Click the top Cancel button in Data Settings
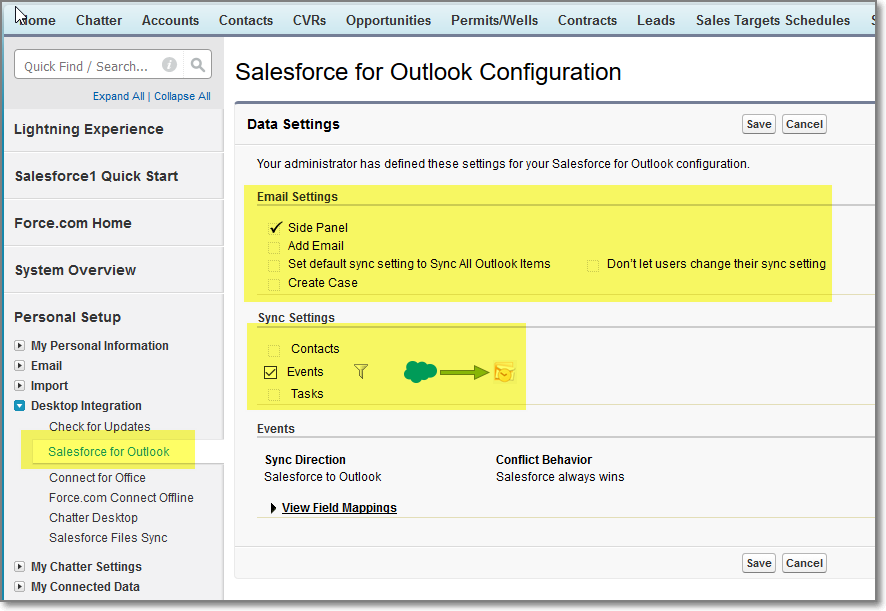886x611 pixels. coord(804,124)
